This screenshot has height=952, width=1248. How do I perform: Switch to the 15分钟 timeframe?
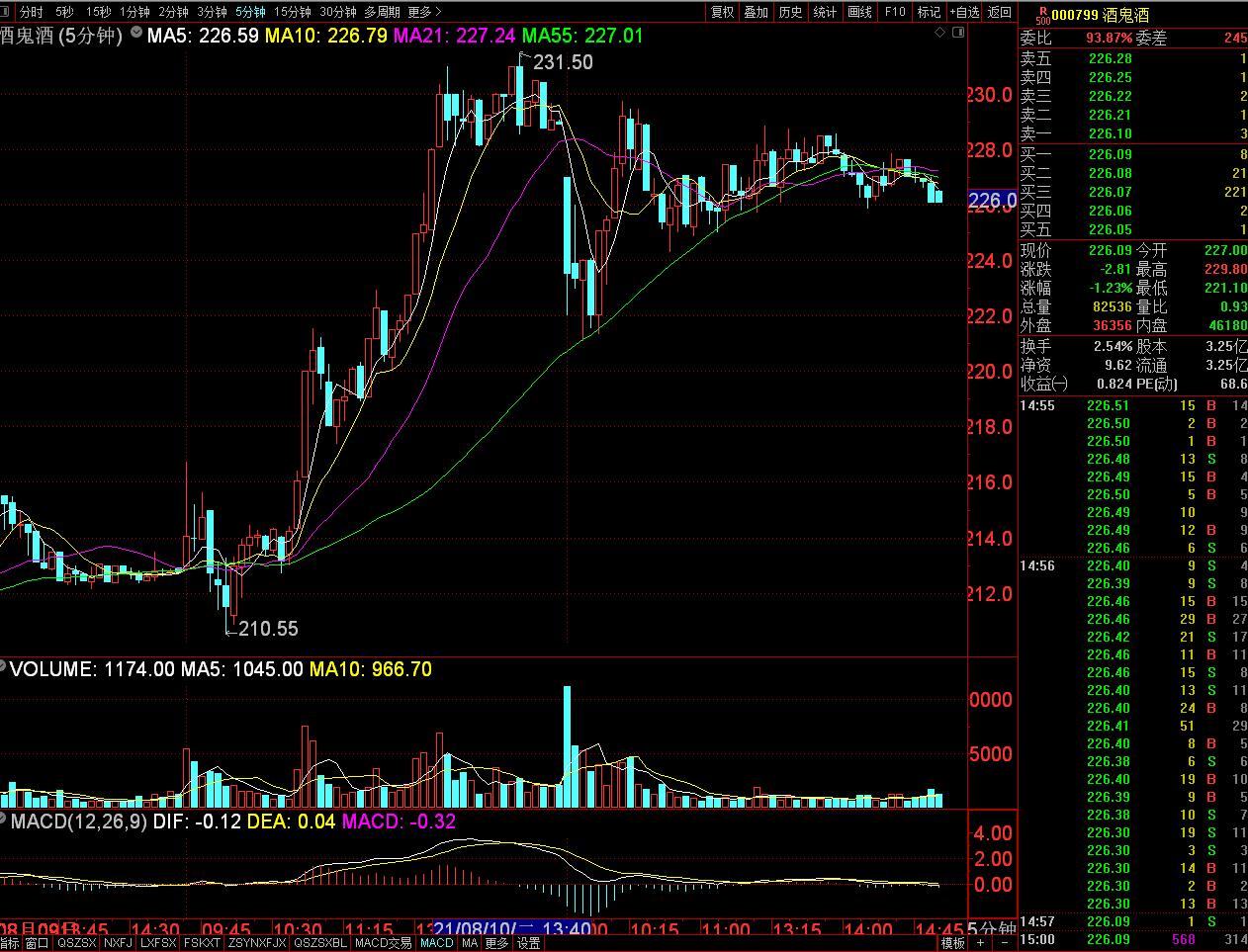pyautogui.click(x=292, y=12)
